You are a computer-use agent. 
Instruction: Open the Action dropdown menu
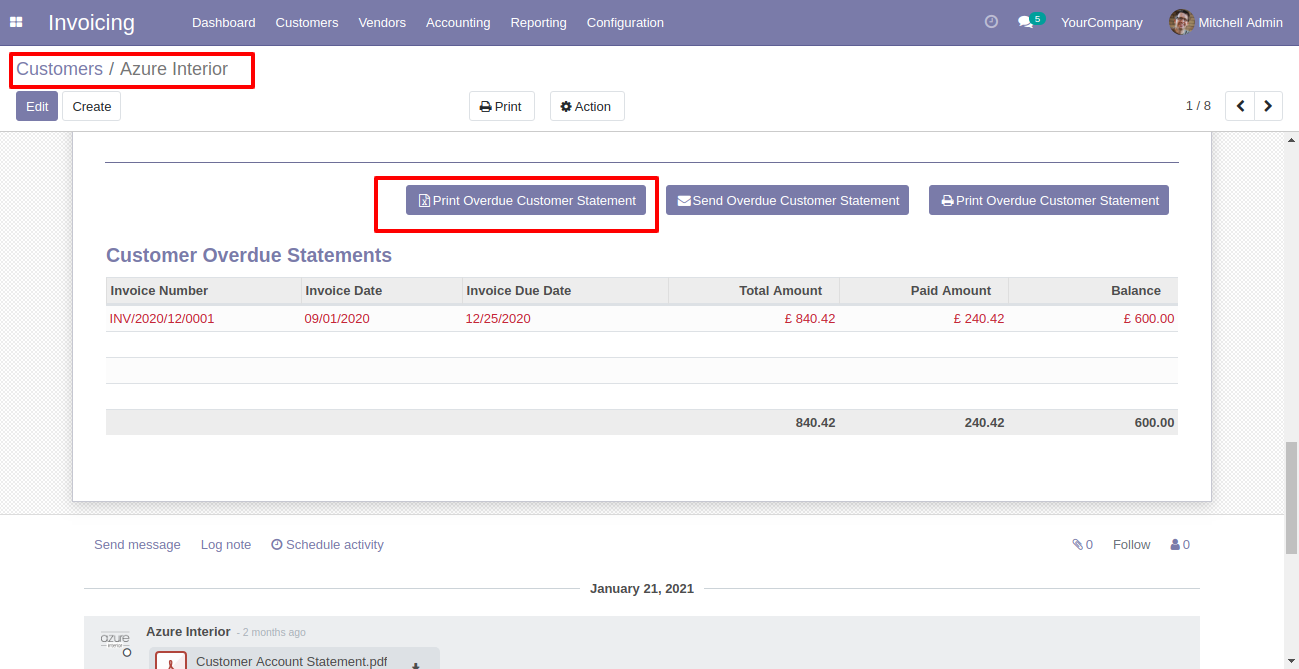[x=587, y=106]
